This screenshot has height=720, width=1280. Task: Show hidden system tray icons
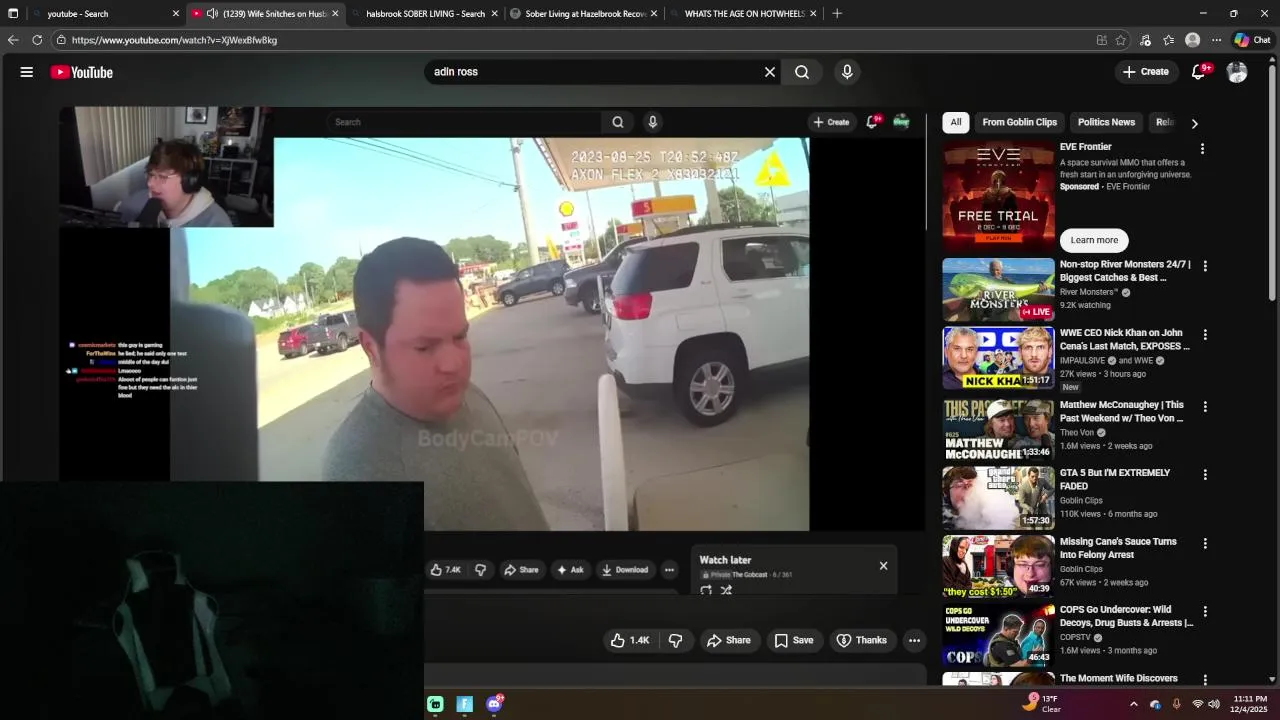point(1133,704)
